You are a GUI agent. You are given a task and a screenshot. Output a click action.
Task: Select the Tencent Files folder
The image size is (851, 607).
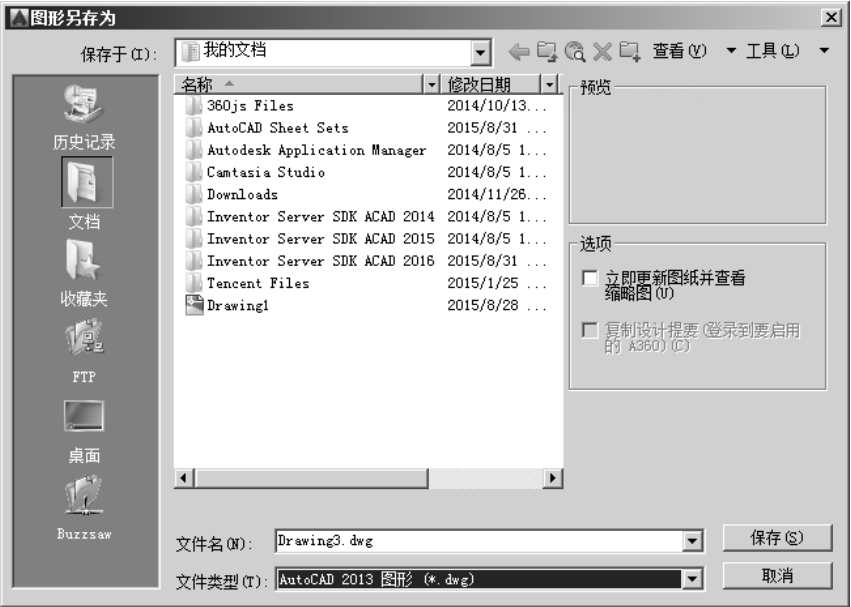[247, 283]
